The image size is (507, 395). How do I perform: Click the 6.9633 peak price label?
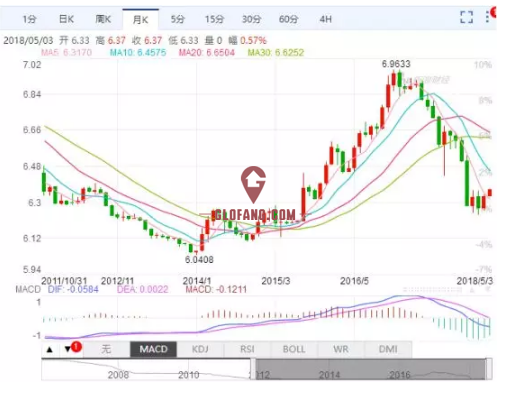396,64
